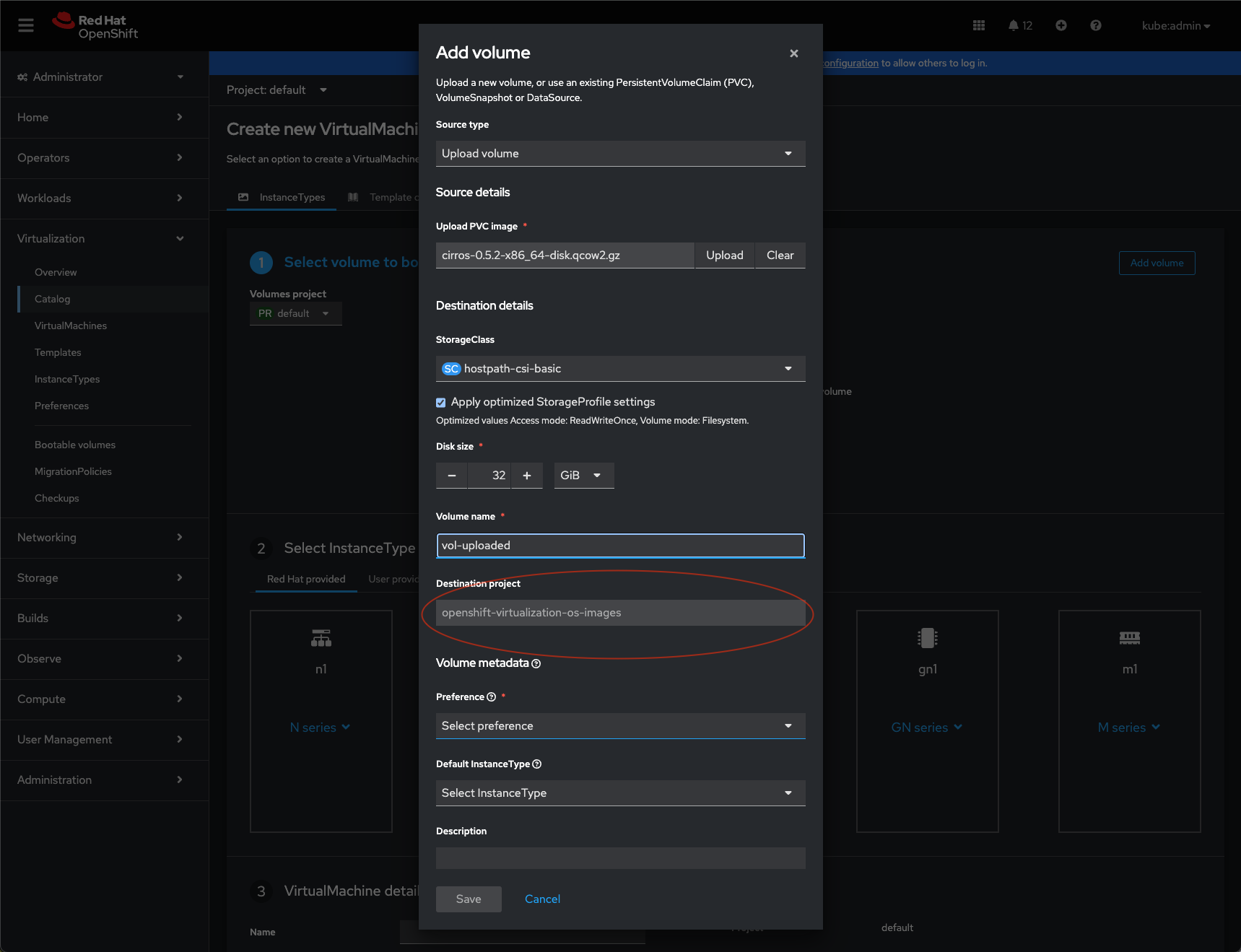1241x952 pixels.
Task: Open the Volumes project default dropdown
Action: coord(296,314)
